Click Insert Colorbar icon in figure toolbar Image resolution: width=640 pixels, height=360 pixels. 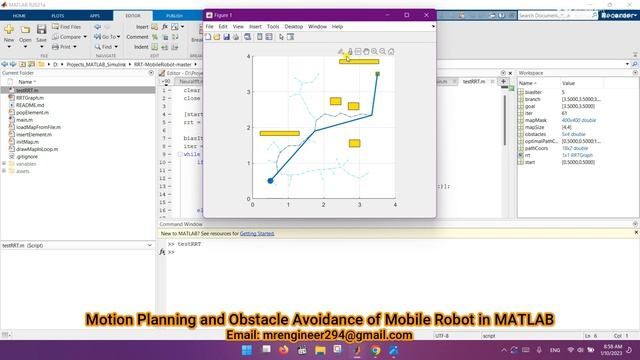coord(260,37)
